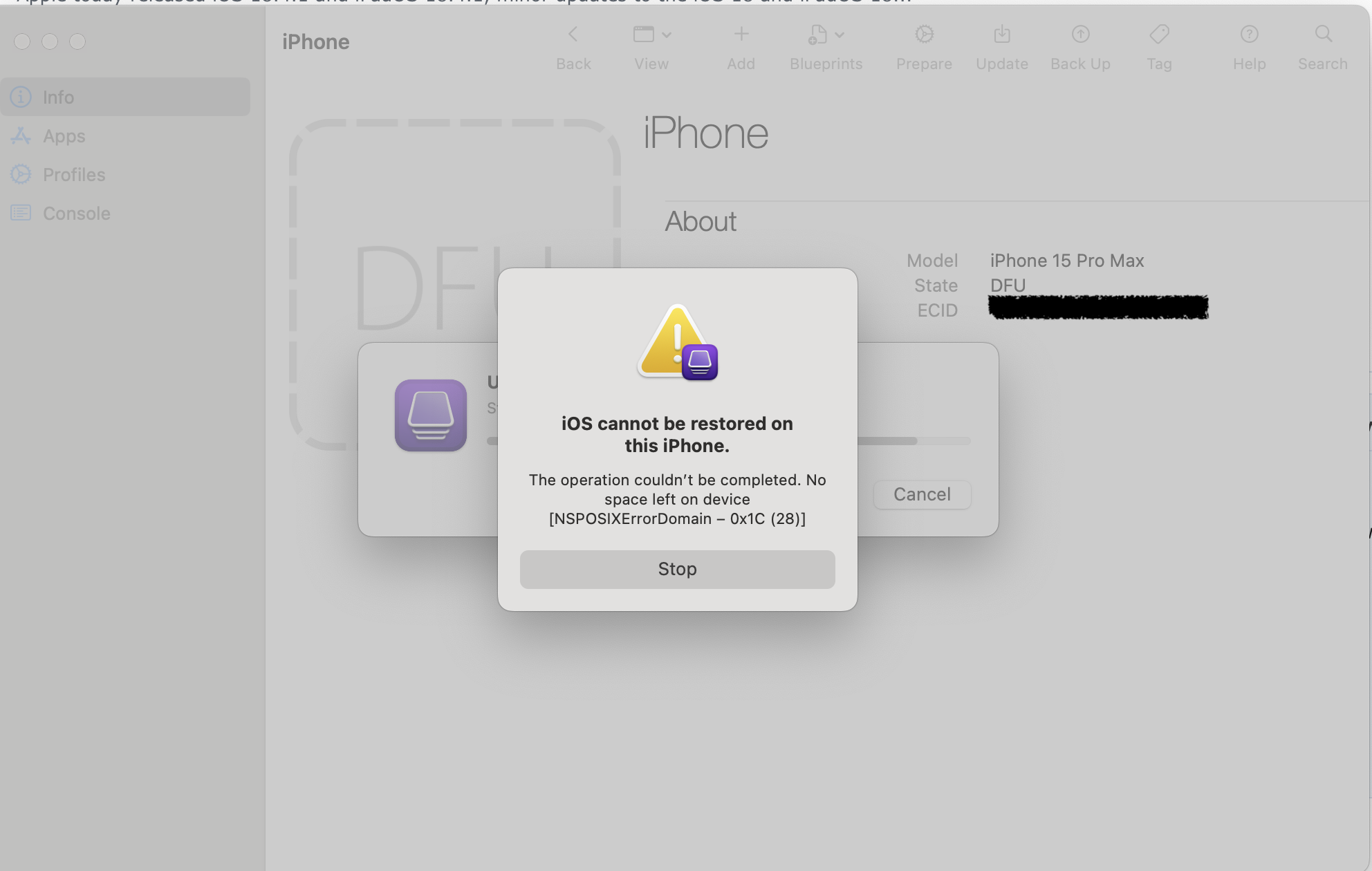Click the Console list icon in sidebar
The image size is (1372, 871).
click(21, 213)
